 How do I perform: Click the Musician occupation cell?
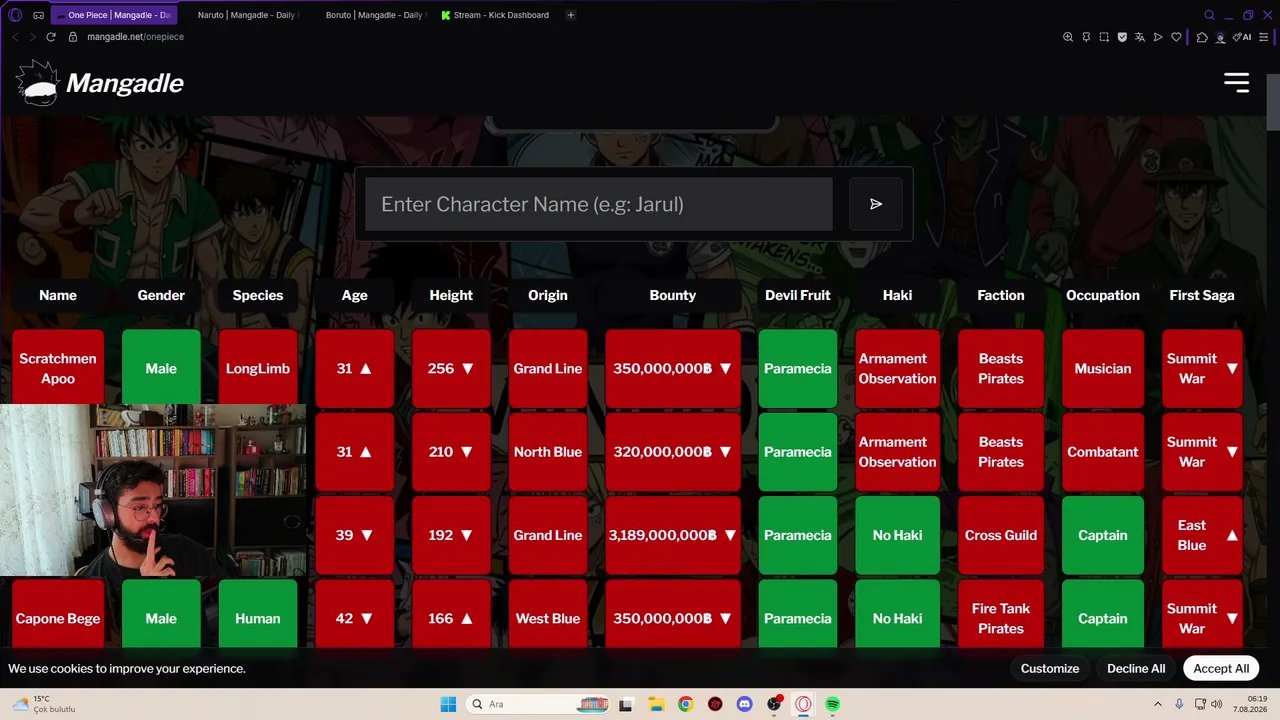click(1103, 368)
